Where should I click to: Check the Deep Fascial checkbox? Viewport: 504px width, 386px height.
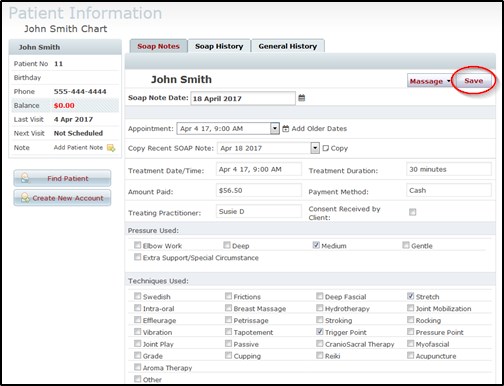[320, 296]
